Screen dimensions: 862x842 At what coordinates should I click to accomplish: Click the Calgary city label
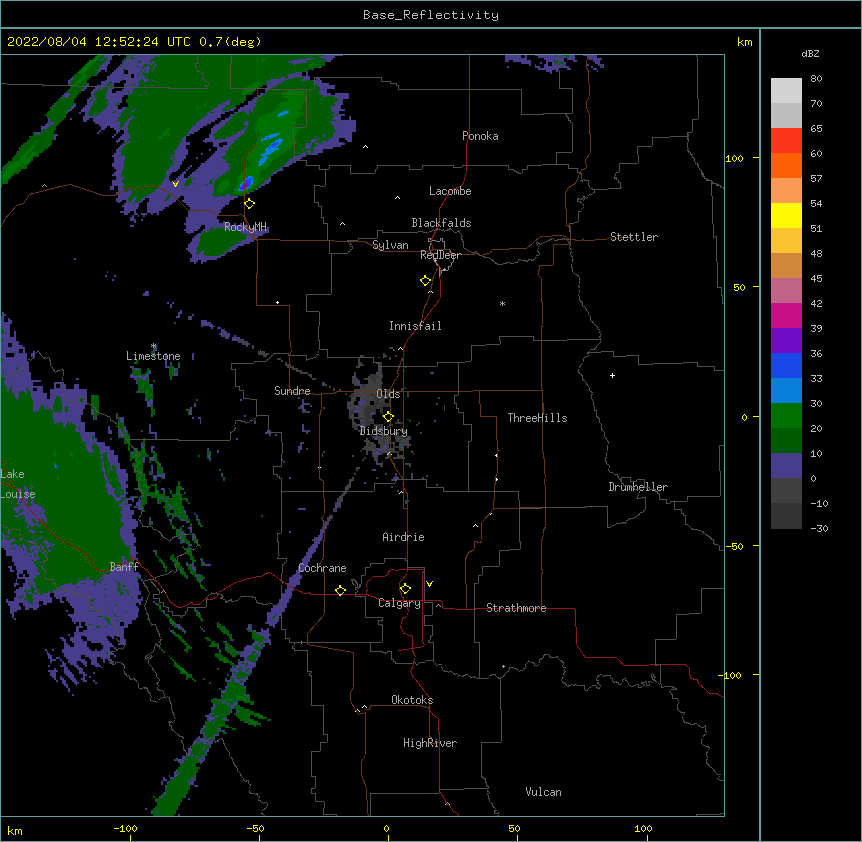[399, 603]
